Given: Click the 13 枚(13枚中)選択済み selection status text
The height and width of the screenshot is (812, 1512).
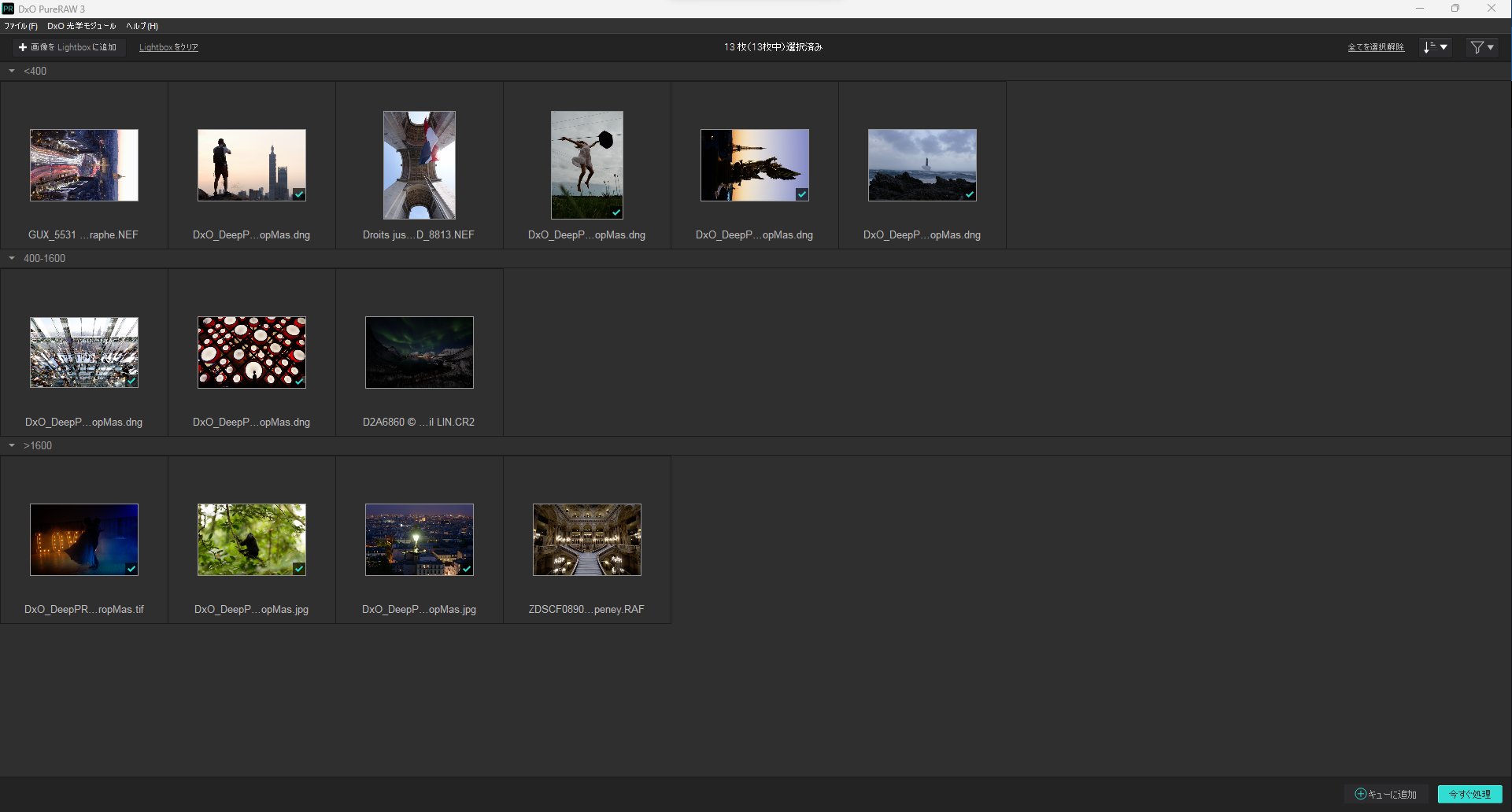Looking at the screenshot, I should pyautogui.click(x=773, y=47).
